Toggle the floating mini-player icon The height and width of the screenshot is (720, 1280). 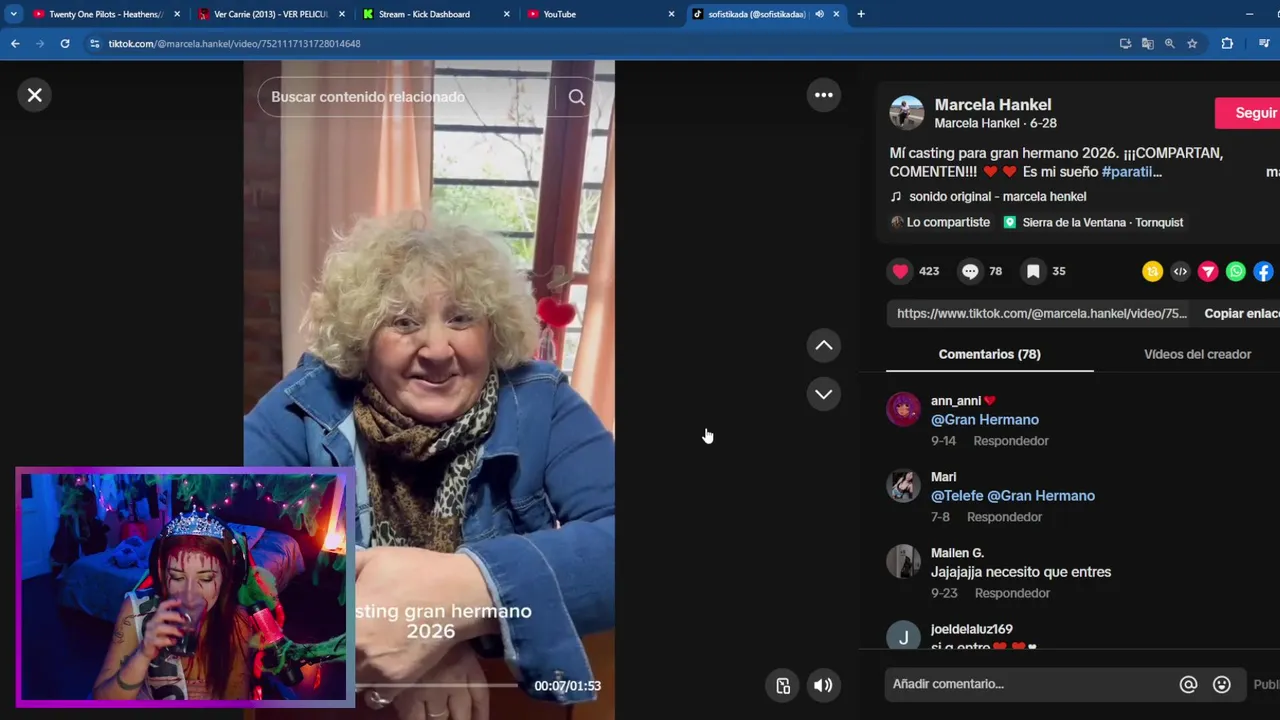click(783, 685)
